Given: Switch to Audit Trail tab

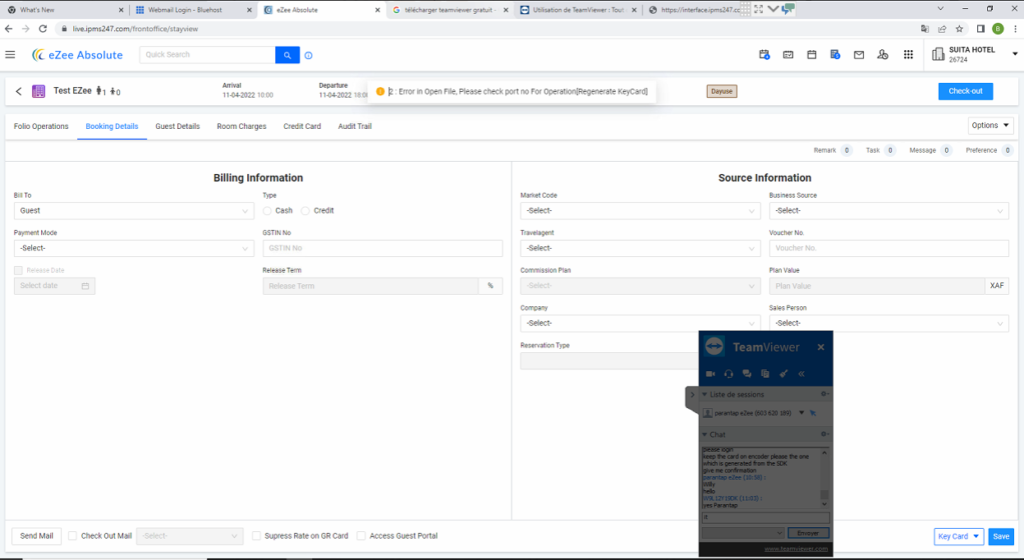Looking at the screenshot, I should pos(355,127).
